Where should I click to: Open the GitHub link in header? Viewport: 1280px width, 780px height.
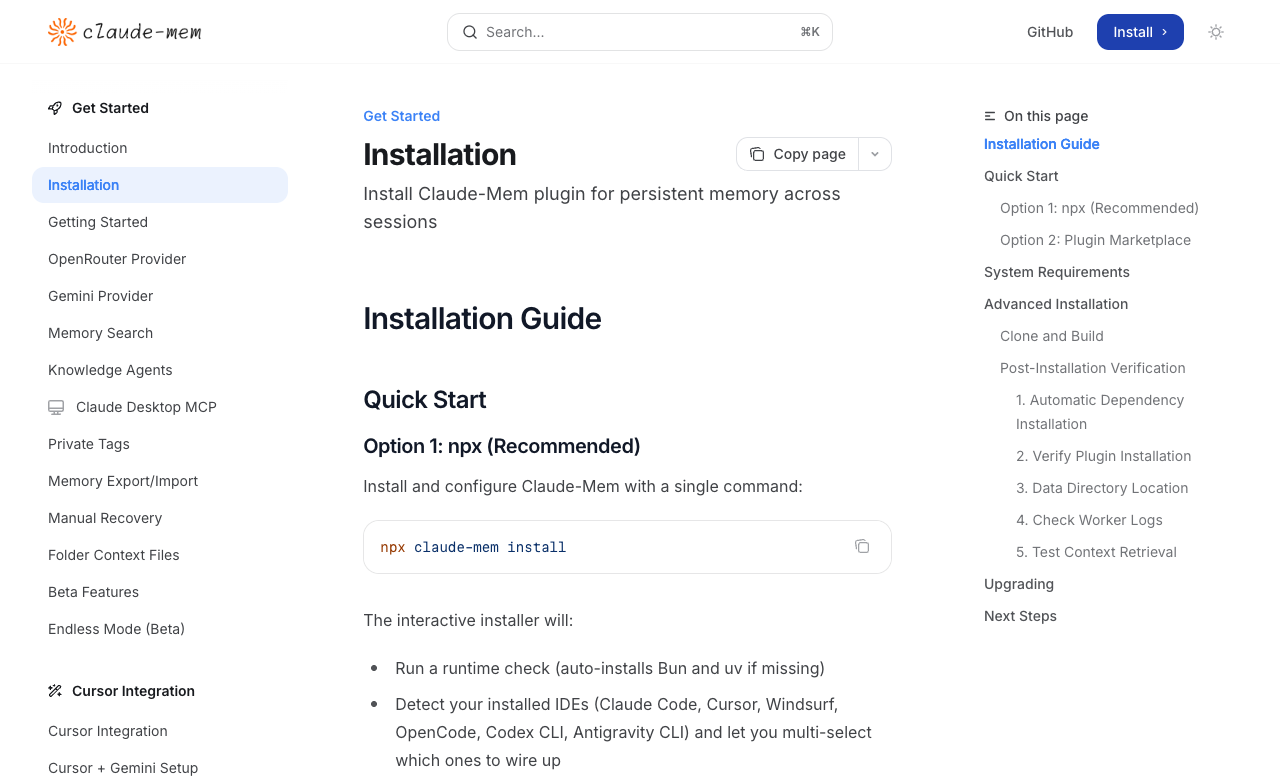click(x=1050, y=32)
